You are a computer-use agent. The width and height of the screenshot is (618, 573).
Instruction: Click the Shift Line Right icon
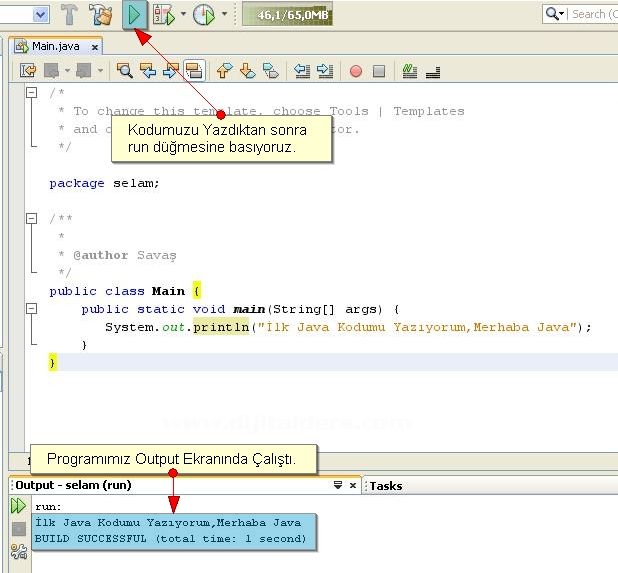(x=325, y=71)
